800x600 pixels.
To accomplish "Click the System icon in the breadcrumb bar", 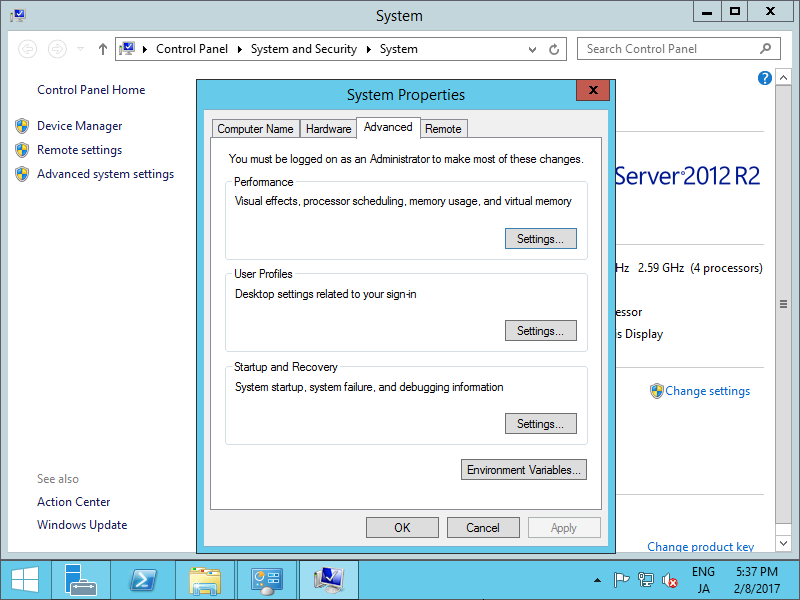I will 399,48.
